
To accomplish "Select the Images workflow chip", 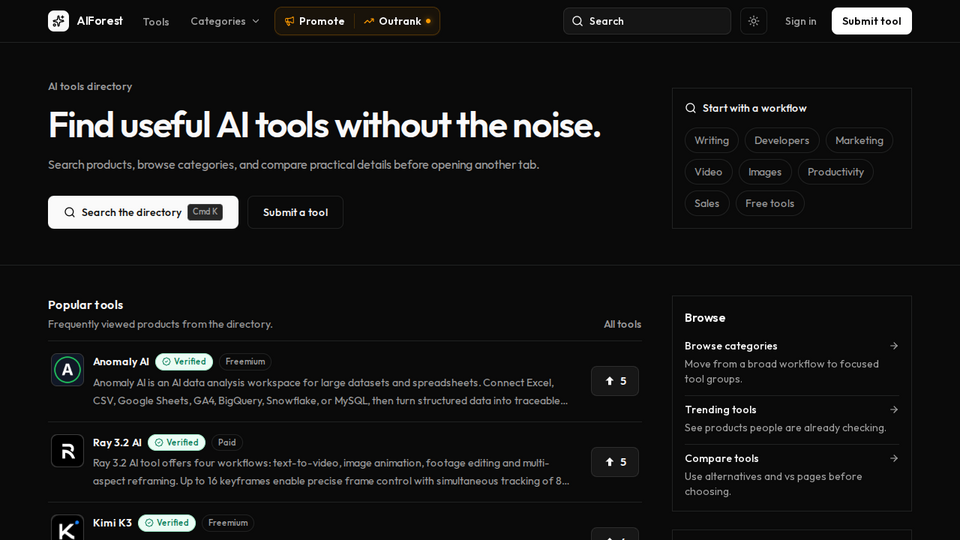I will [765, 172].
